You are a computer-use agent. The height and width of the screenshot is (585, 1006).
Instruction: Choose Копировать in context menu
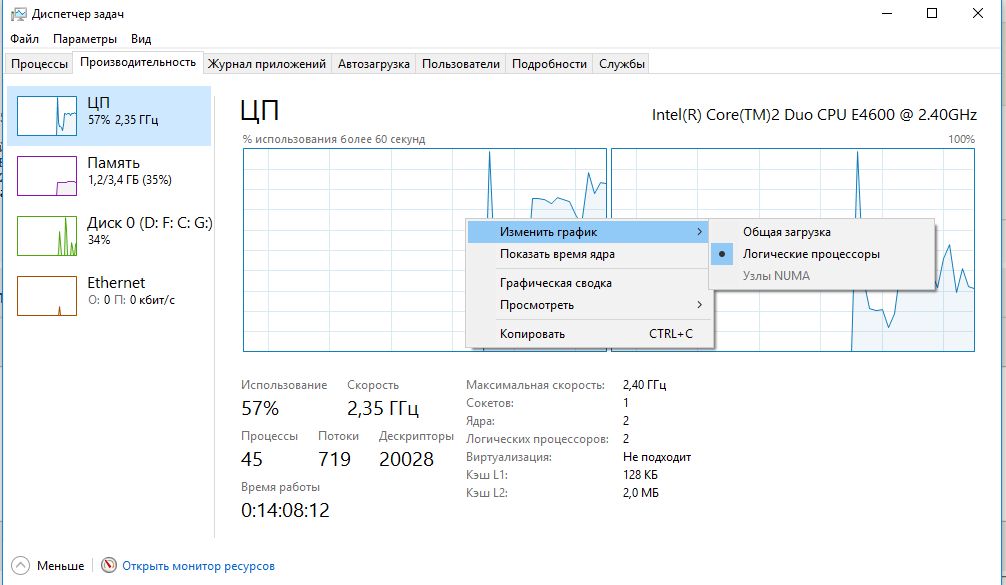click(532, 334)
